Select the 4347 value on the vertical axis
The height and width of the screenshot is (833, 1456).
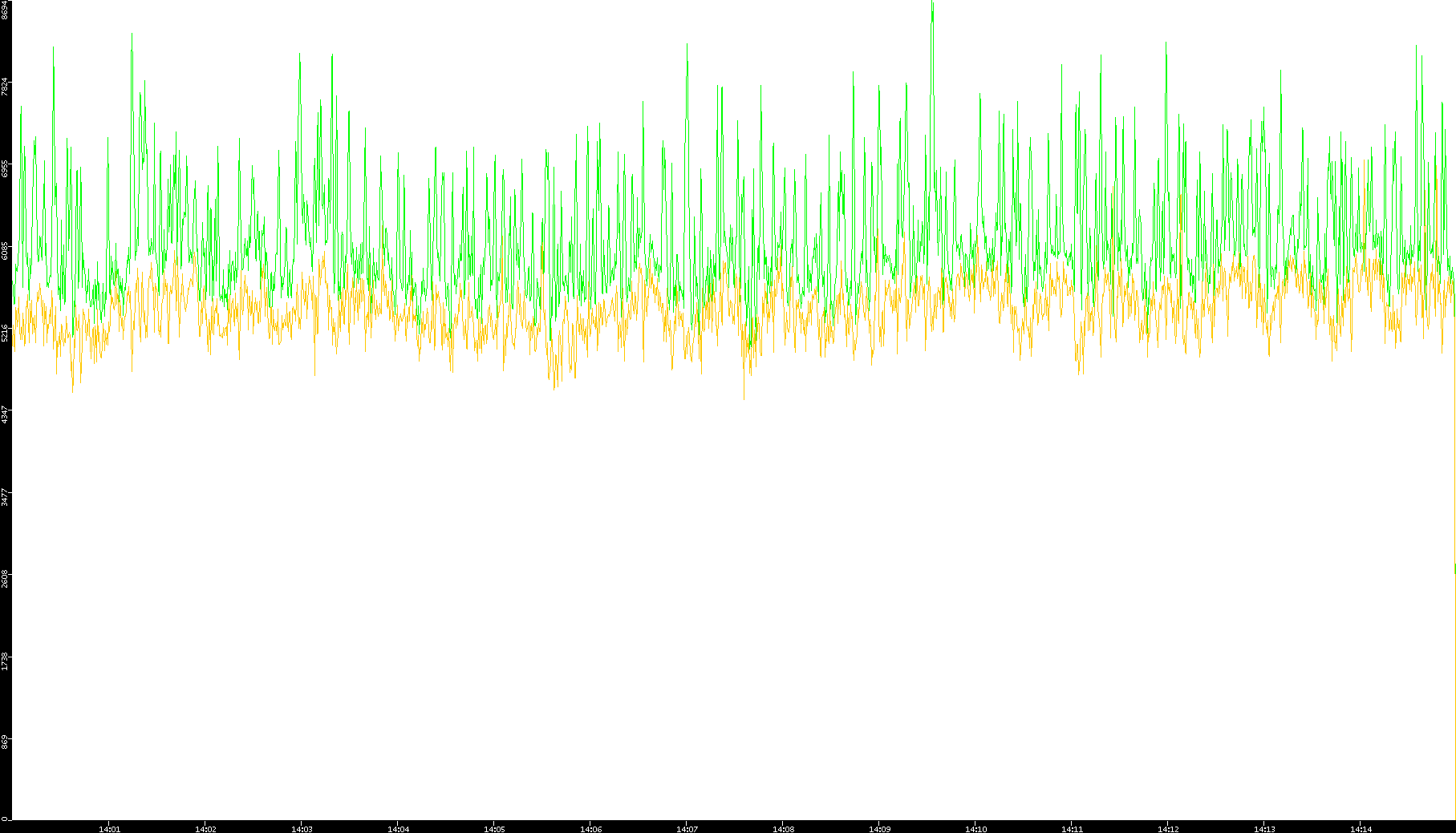[x=6, y=414]
